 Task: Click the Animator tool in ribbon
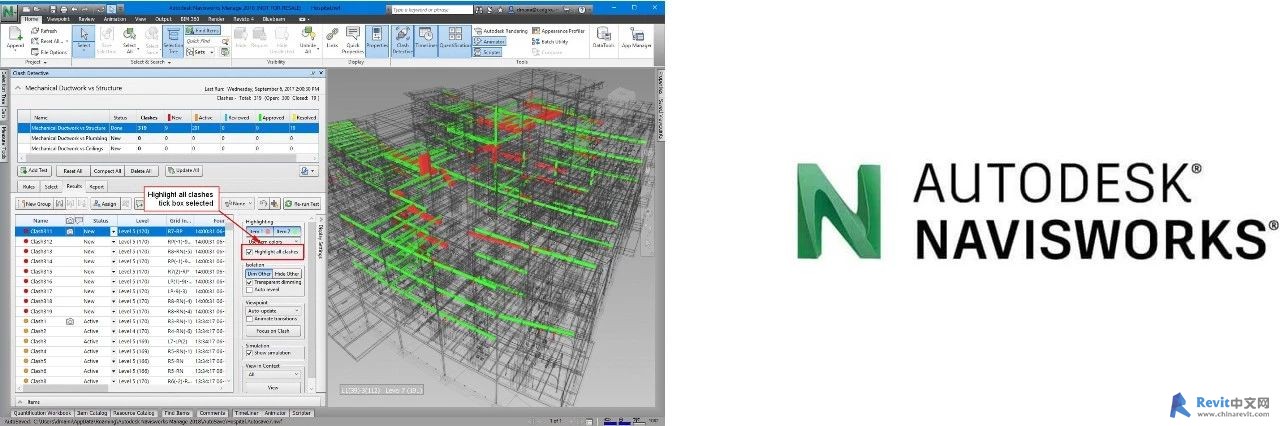point(489,42)
